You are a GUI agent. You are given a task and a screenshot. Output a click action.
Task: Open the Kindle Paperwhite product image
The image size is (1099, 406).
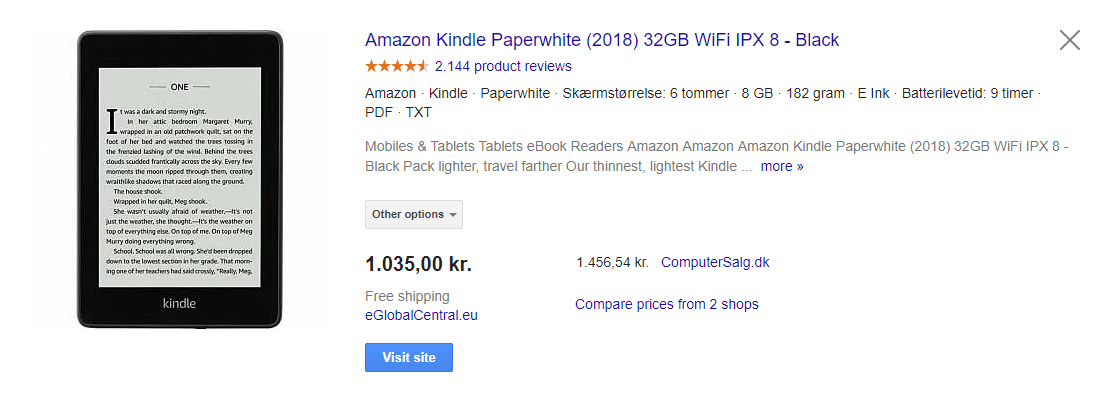pos(180,180)
